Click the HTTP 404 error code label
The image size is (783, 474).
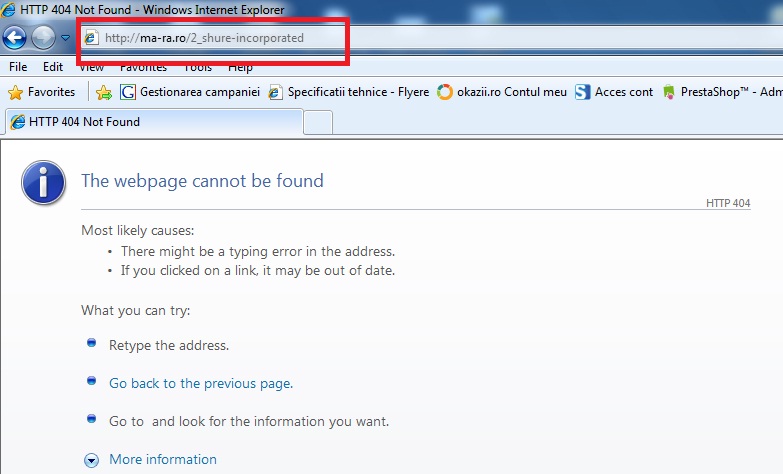pyautogui.click(x=728, y=203)
